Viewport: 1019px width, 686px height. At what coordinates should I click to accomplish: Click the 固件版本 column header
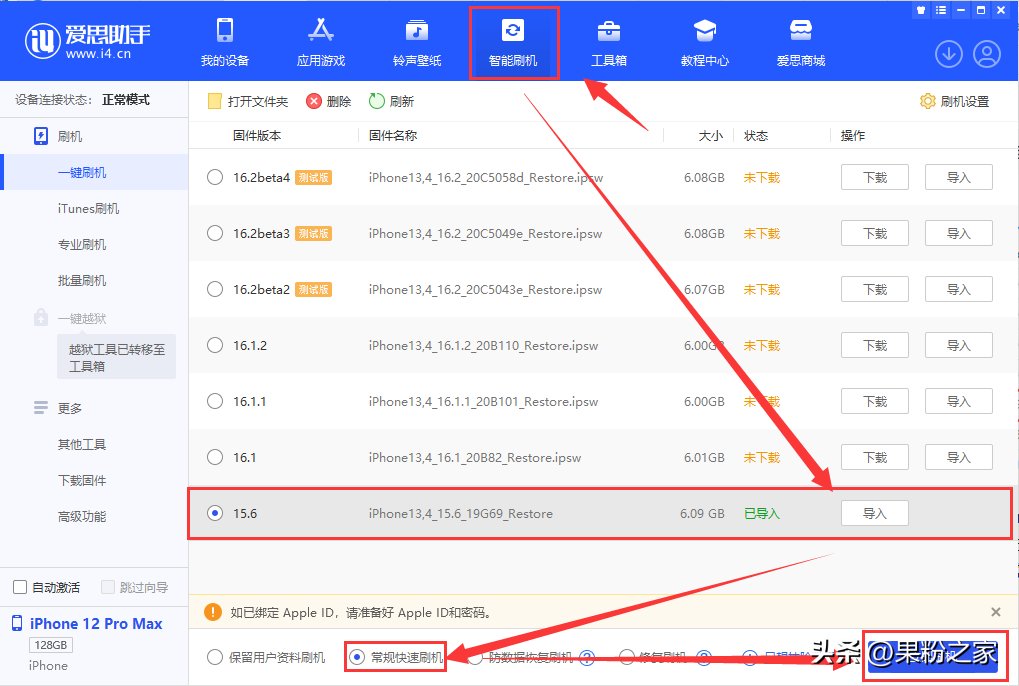(257, 136)
